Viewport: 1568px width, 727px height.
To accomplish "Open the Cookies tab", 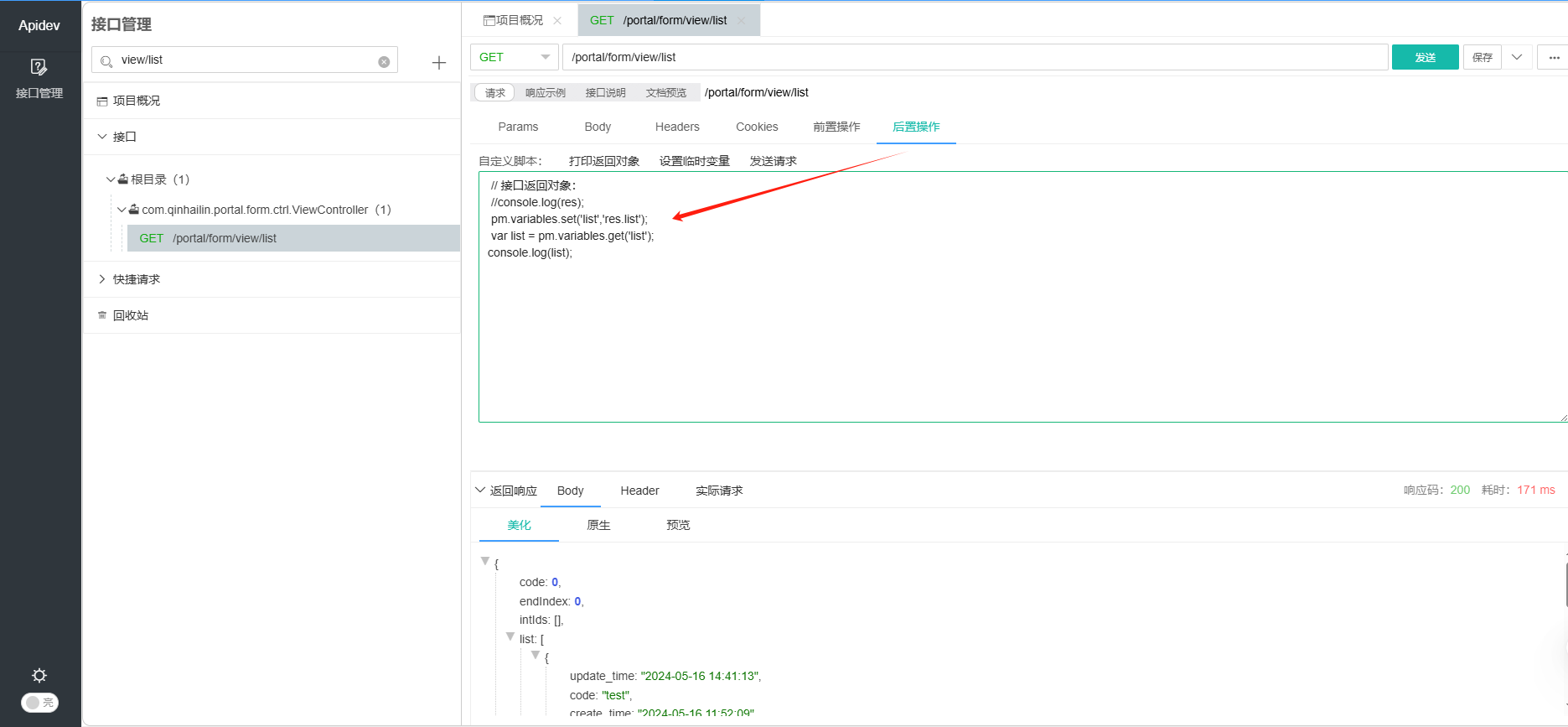I will click(x=757, y=127).
